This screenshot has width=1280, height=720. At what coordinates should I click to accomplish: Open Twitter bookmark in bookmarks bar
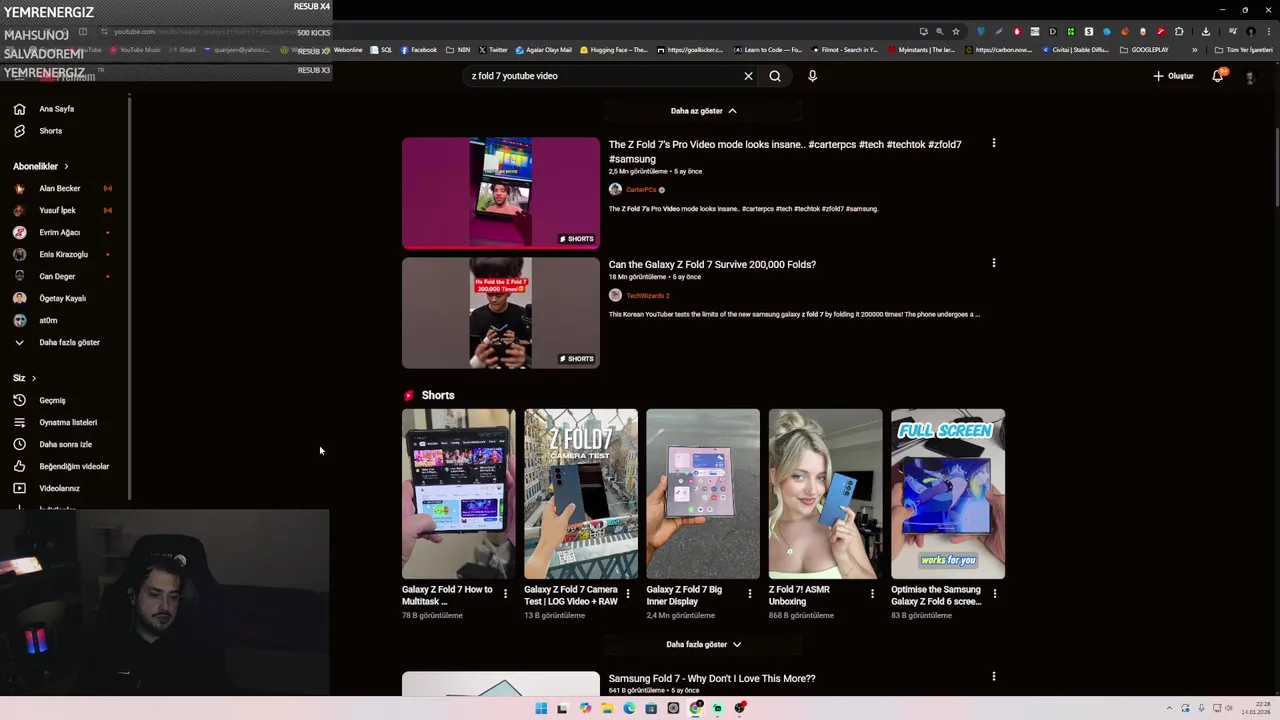(493, 50)
